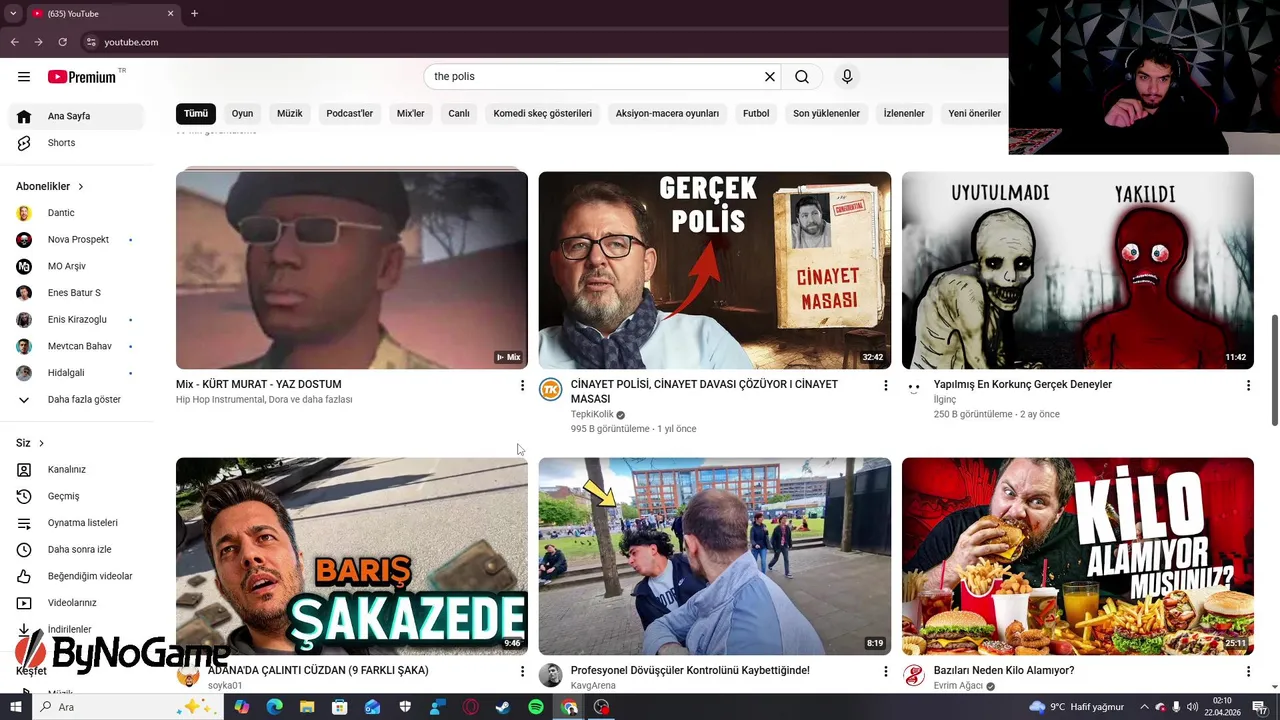Expand Daha fazla göster subscriptions
This screenshot has height=720, width=1280.
click(77, 400)
